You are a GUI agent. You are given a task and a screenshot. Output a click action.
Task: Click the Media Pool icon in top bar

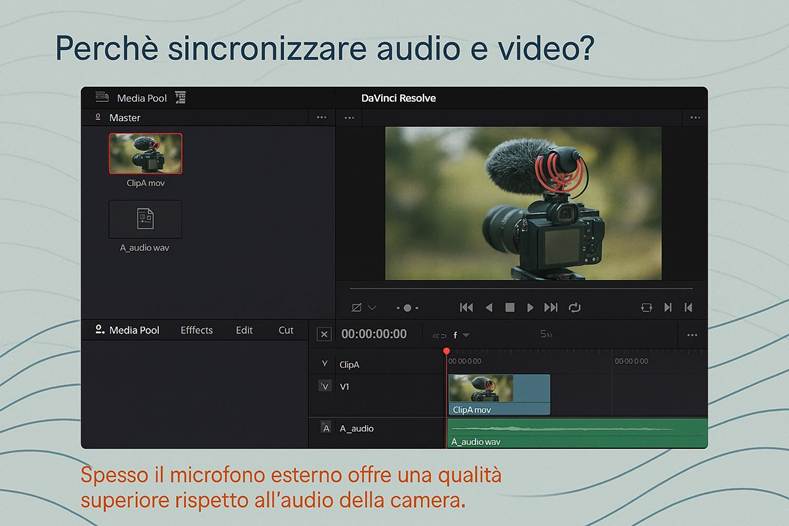[102, 97]
